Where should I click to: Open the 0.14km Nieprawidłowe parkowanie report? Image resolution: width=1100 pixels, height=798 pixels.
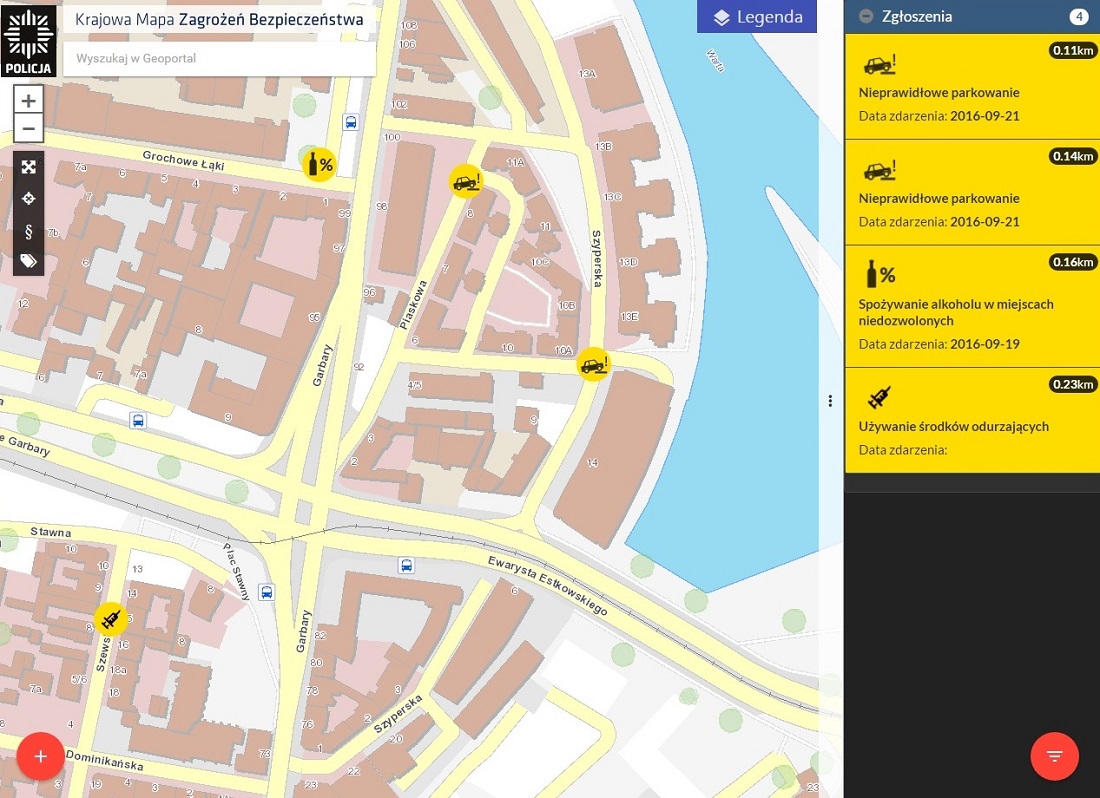[971, 193]
